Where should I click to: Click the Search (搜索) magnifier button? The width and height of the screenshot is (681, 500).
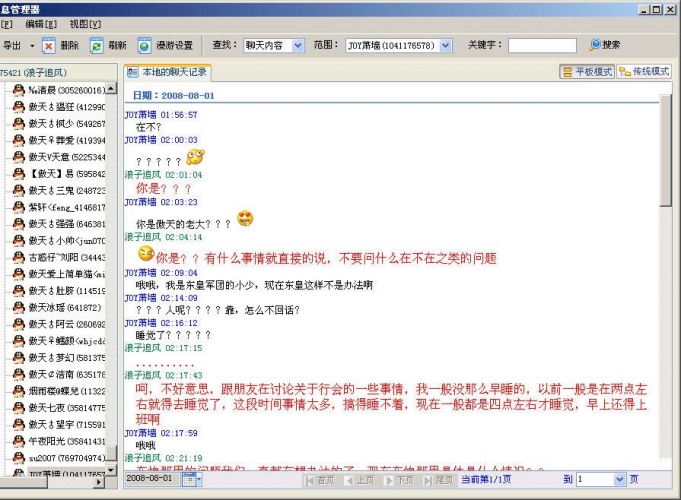(x=596, y=45)
